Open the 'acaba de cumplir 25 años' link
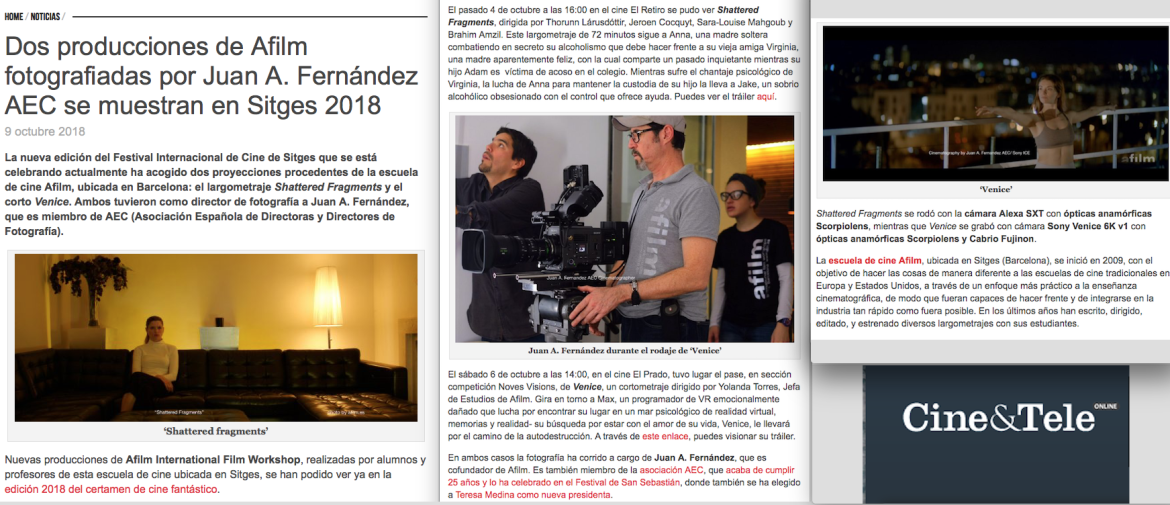This screenshot has width=1170, height=505. pyautogui.click(x=622, y=477)
